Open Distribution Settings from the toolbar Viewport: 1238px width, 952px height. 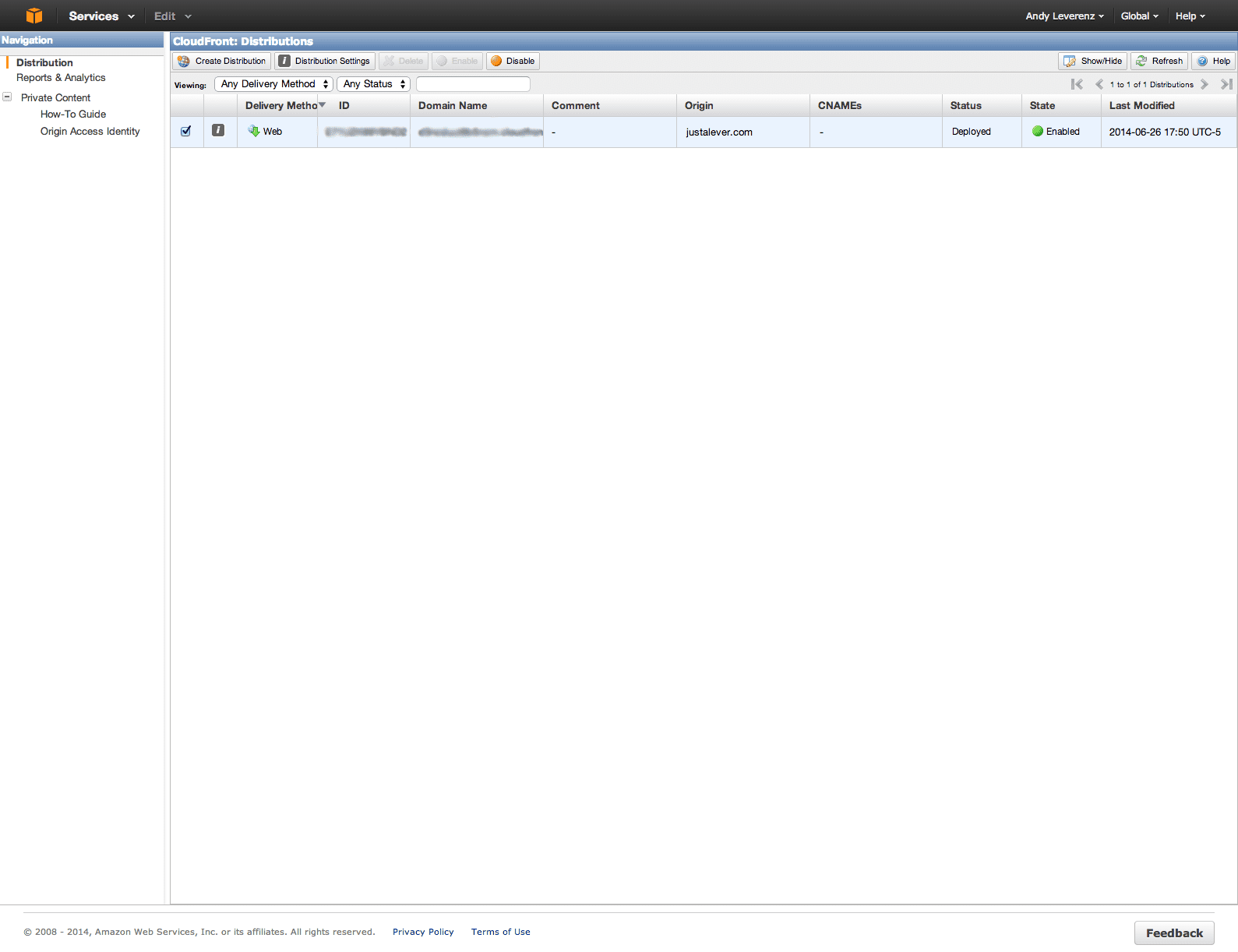click(x=325, y=61)
